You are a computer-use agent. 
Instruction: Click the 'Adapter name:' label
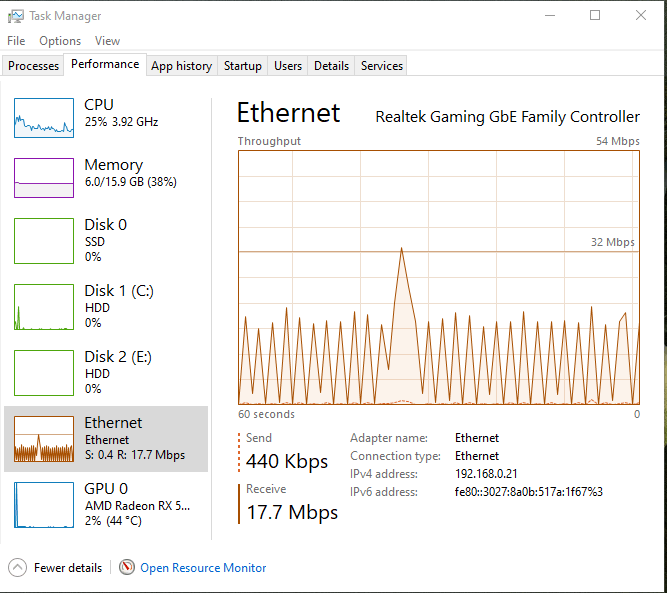tap(389, 438)
